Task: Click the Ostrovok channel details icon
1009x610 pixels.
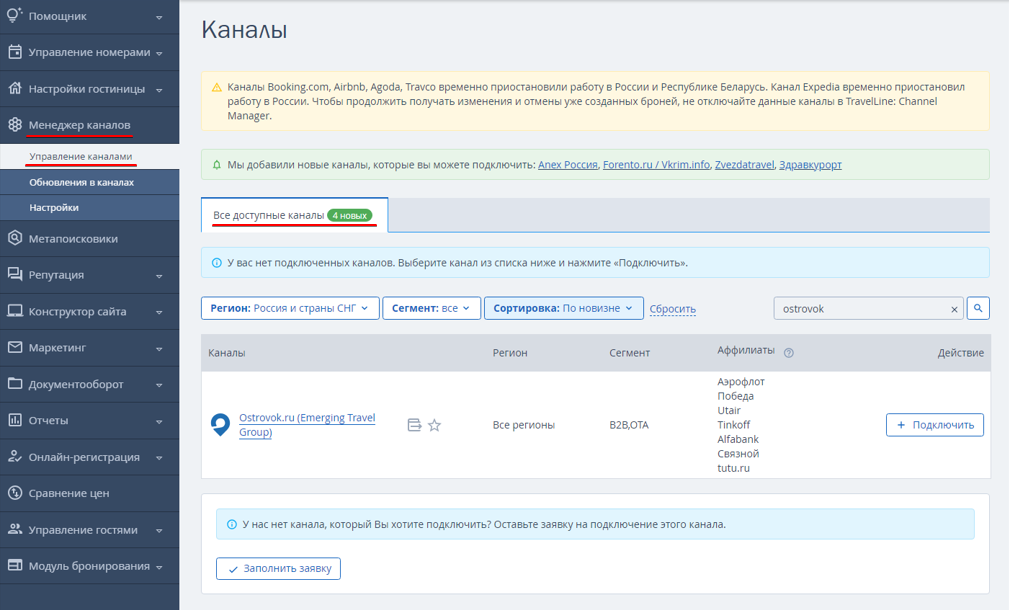Action: tap(414, 425)
